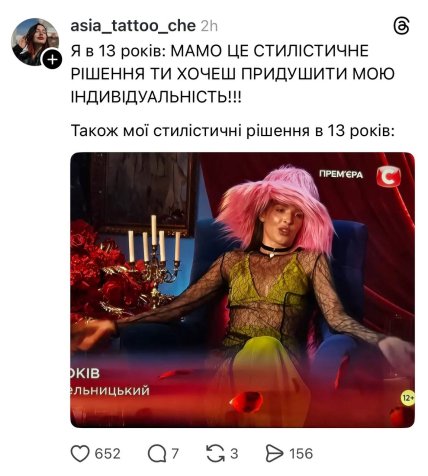Follow user via plus badge on avatar

[52, 60]
